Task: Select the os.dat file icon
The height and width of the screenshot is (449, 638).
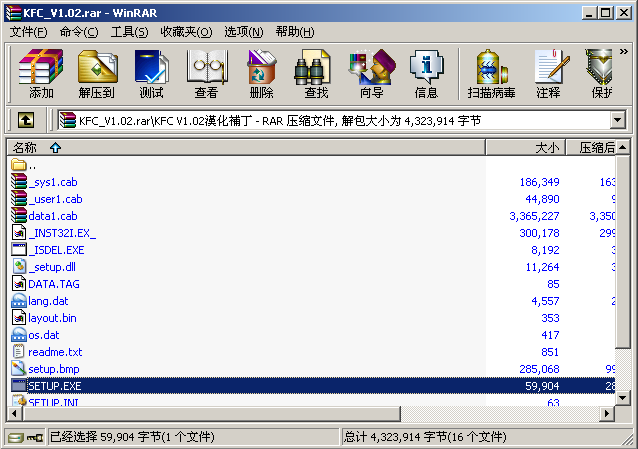Action: pos(19,335)
